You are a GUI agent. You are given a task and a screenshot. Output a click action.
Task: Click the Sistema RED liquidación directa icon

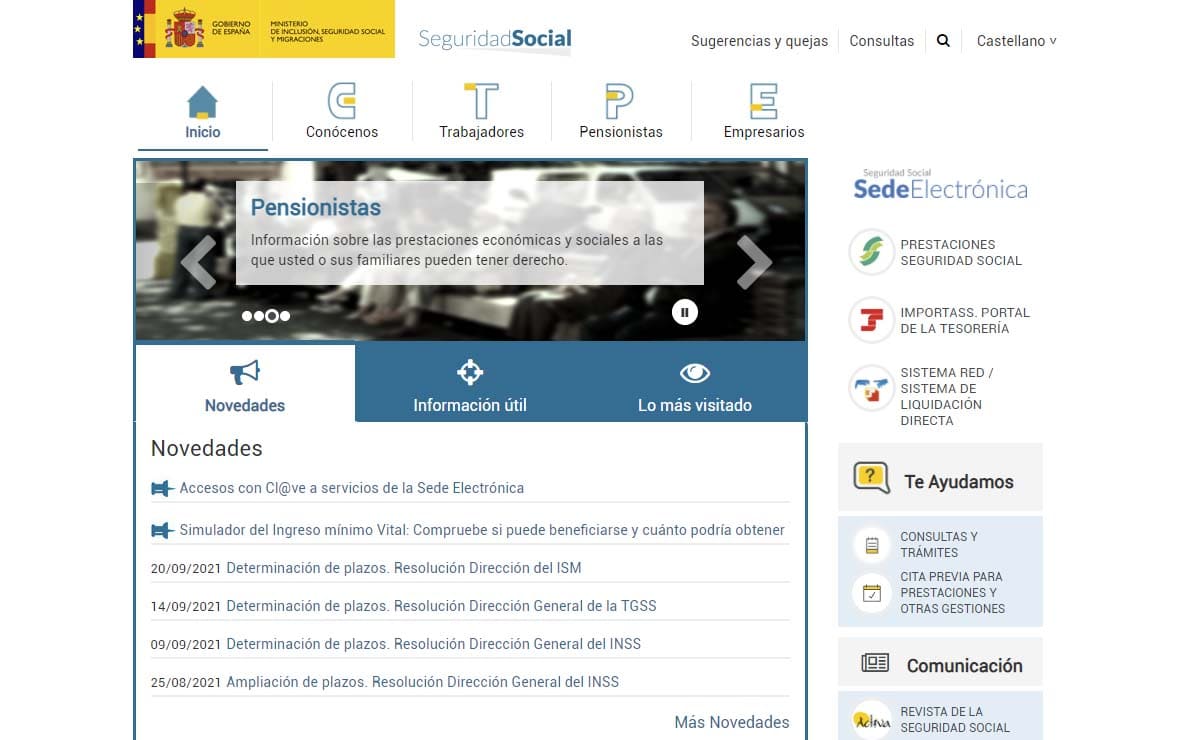(870, 390)
